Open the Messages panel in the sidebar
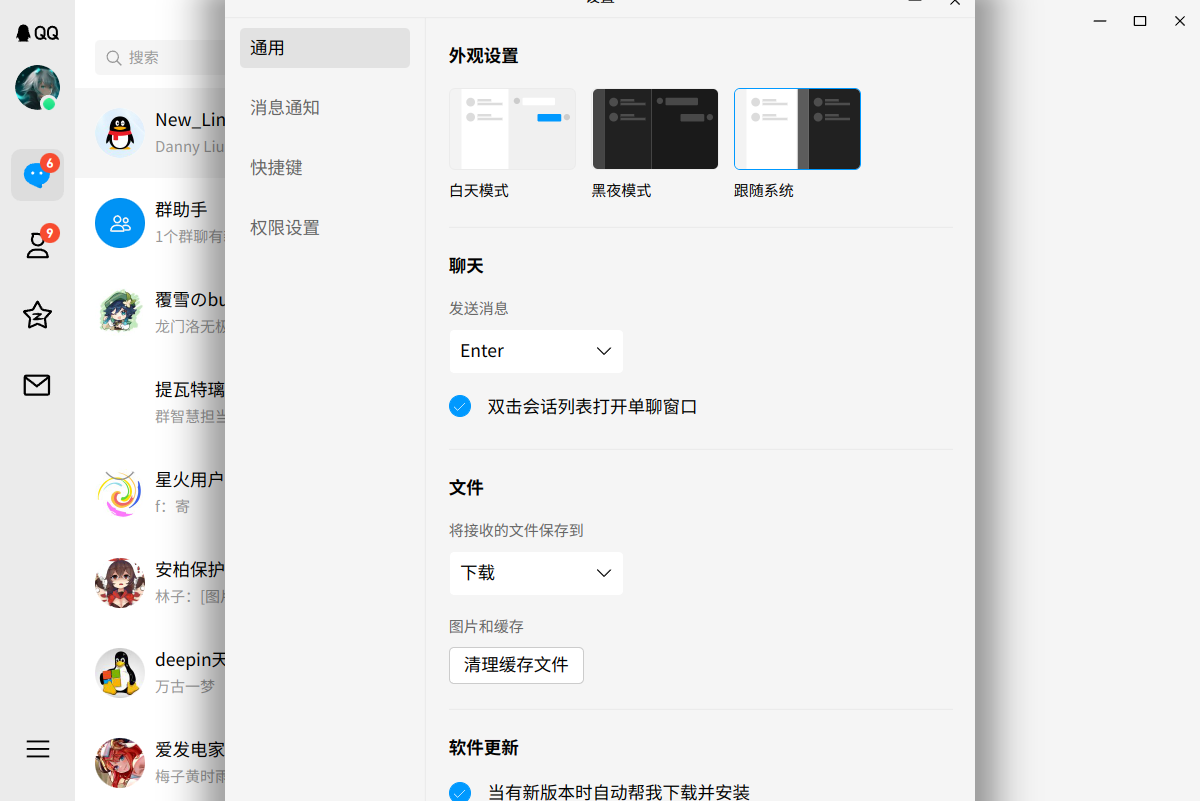 [x=37, y=175]
